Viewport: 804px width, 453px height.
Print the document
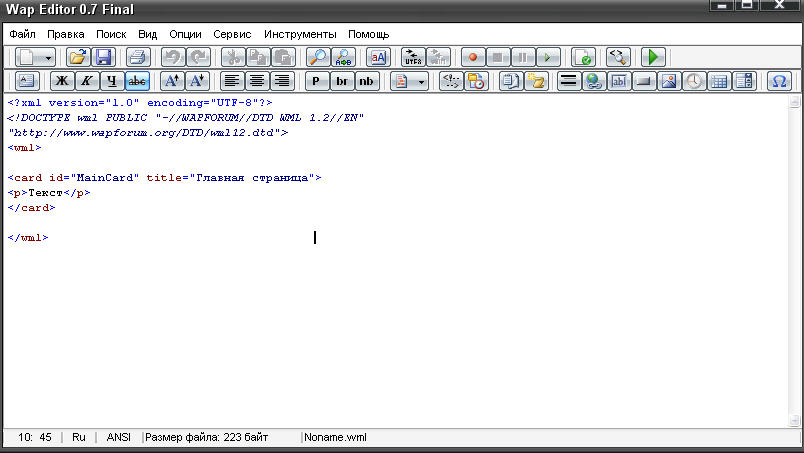pos(137,57)
